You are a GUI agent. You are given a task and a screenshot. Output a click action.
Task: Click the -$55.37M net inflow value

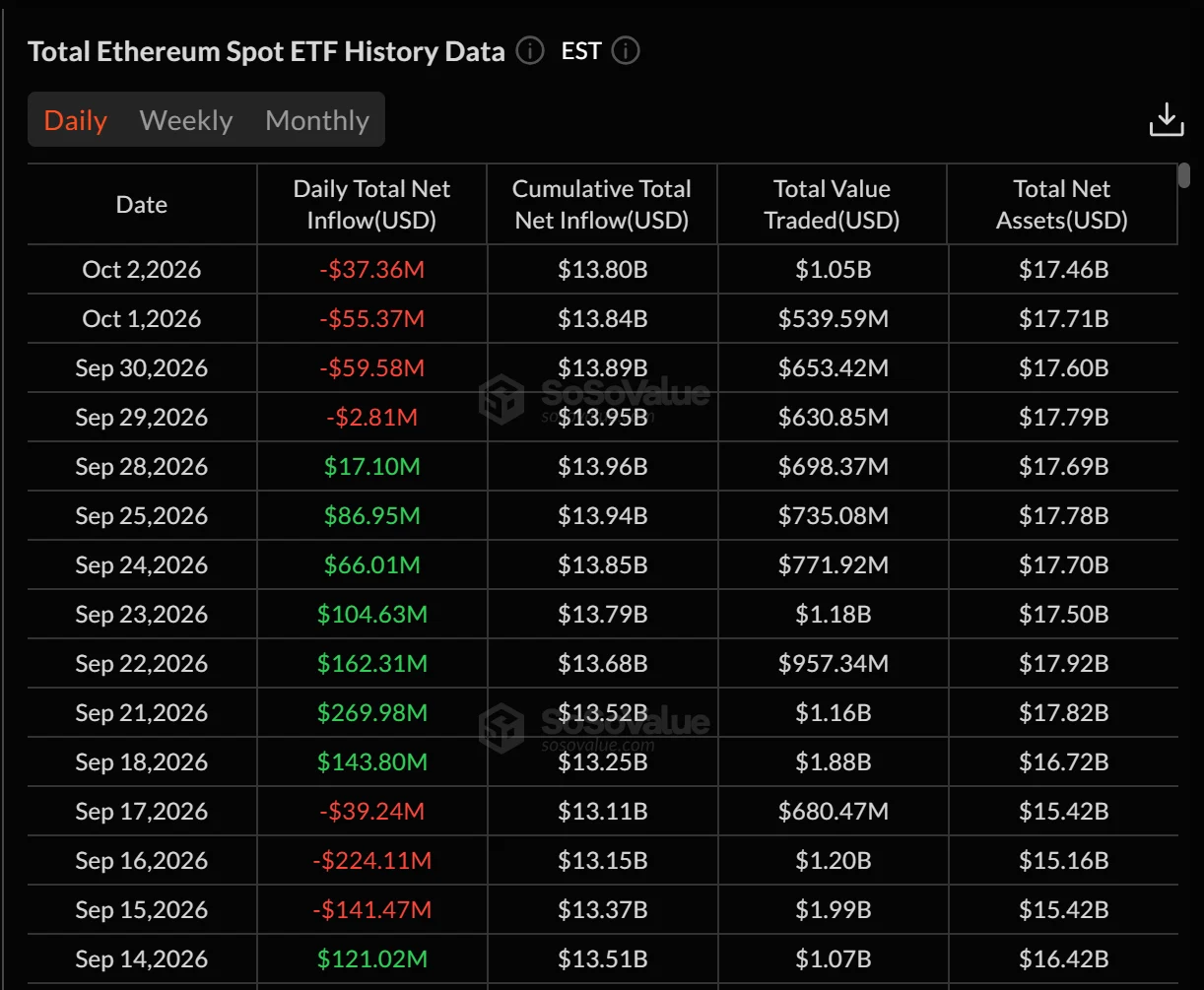[371, 318]
